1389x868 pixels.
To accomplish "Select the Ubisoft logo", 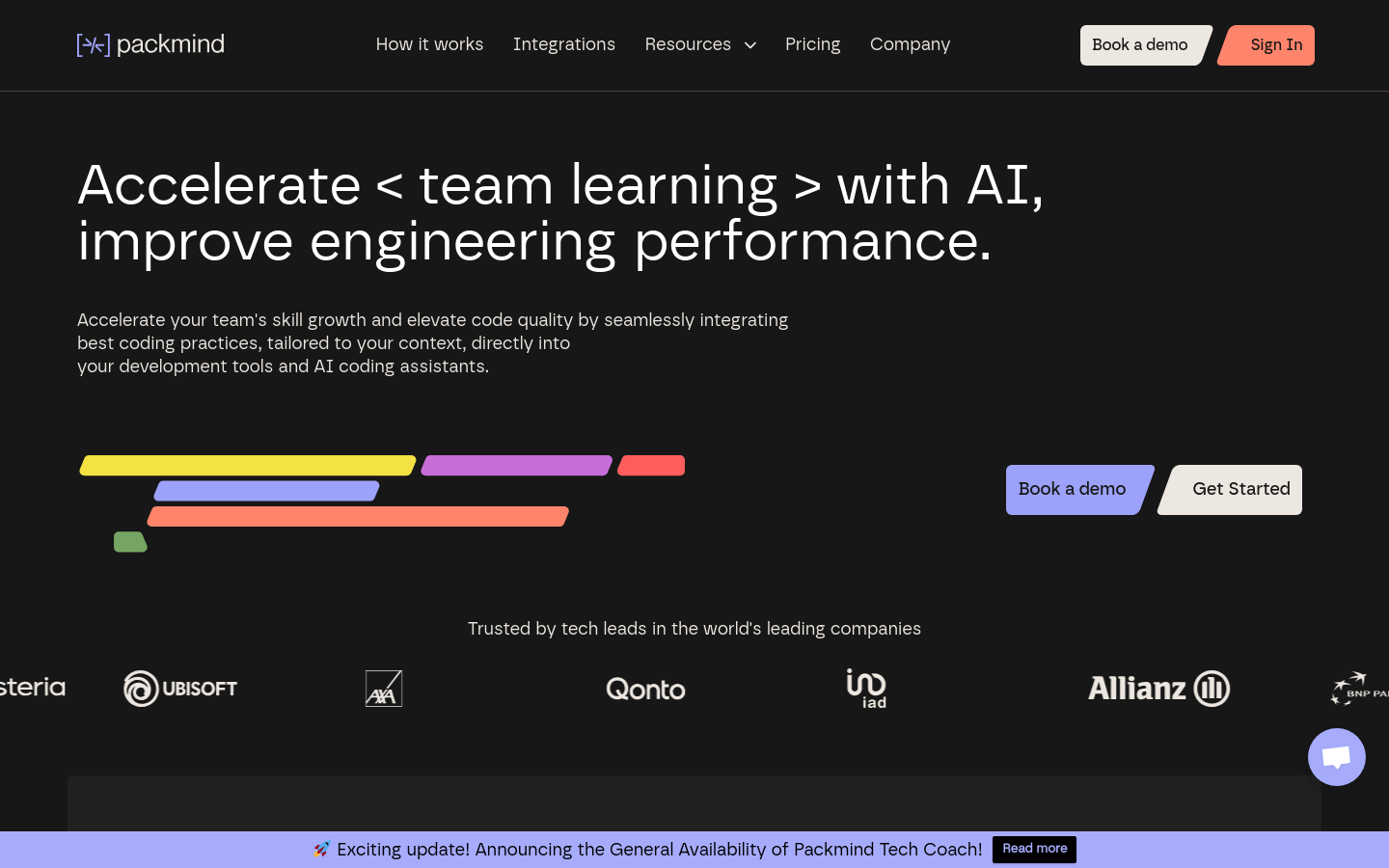I will pyautogui.click(x=180, y=688).
